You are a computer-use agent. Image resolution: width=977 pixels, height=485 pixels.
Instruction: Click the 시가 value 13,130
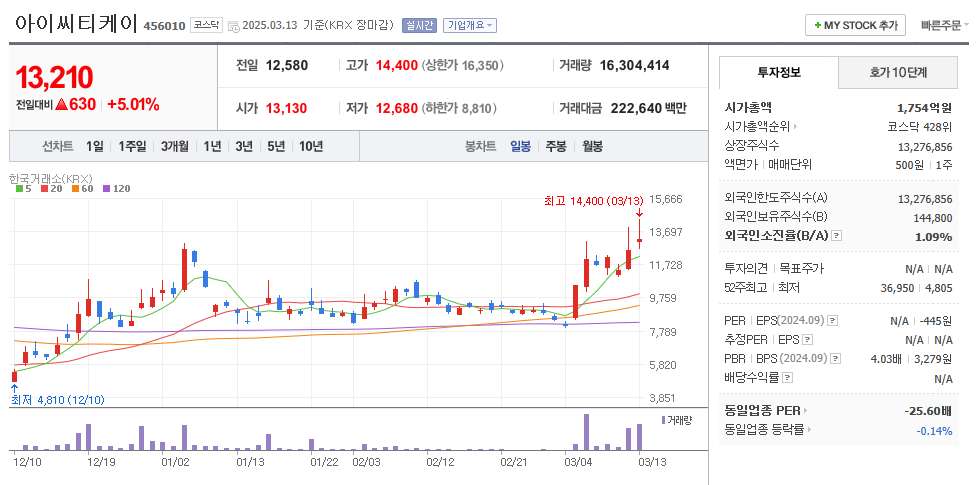coord(287,108)
